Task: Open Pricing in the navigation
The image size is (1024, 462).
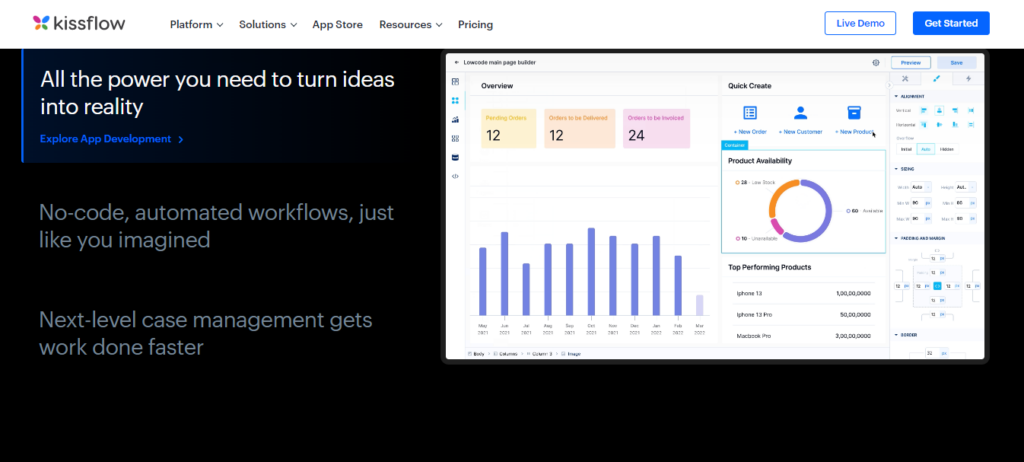Action: pos(475,24)
